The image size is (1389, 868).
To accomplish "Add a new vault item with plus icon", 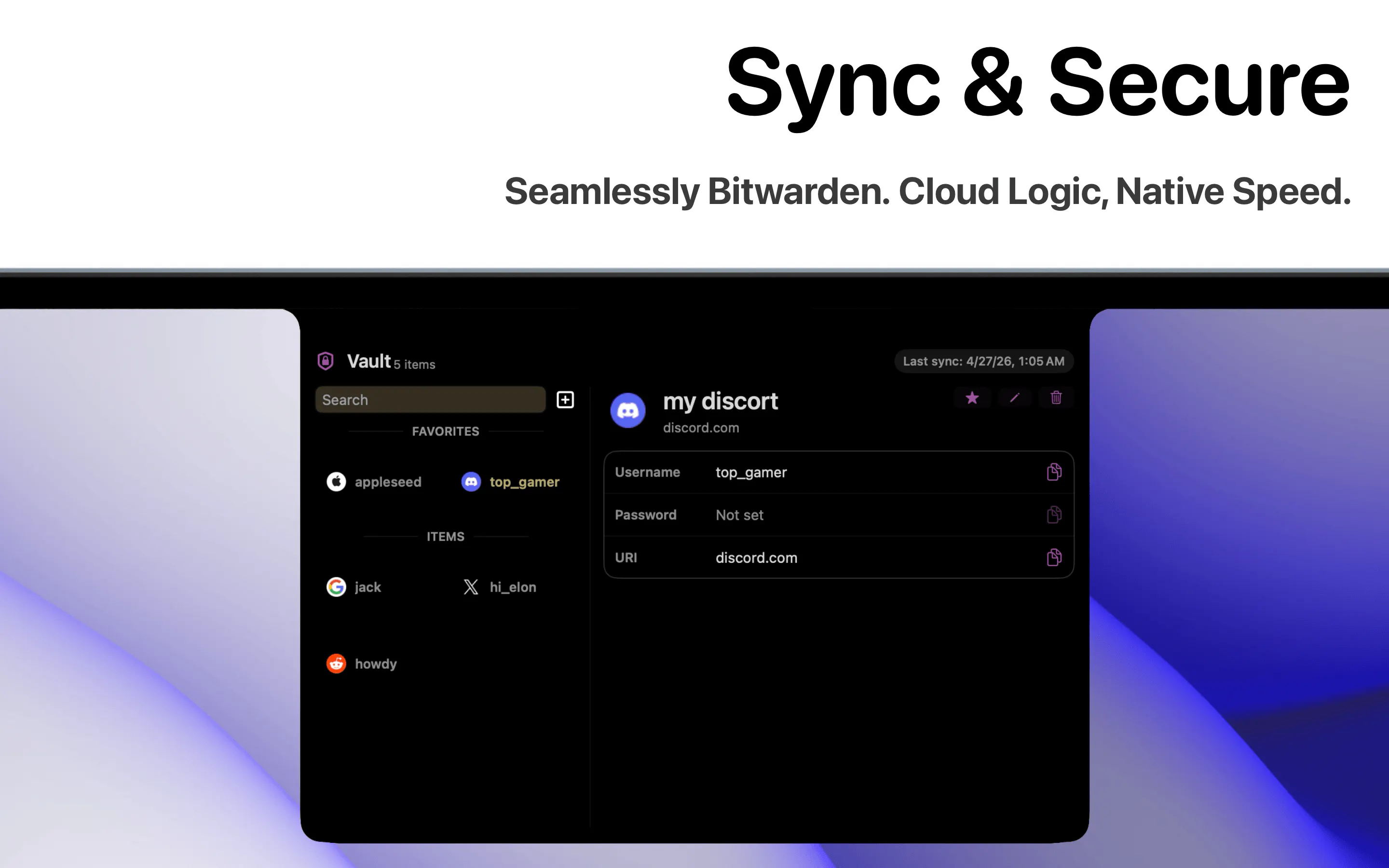I will coord(565,400).
